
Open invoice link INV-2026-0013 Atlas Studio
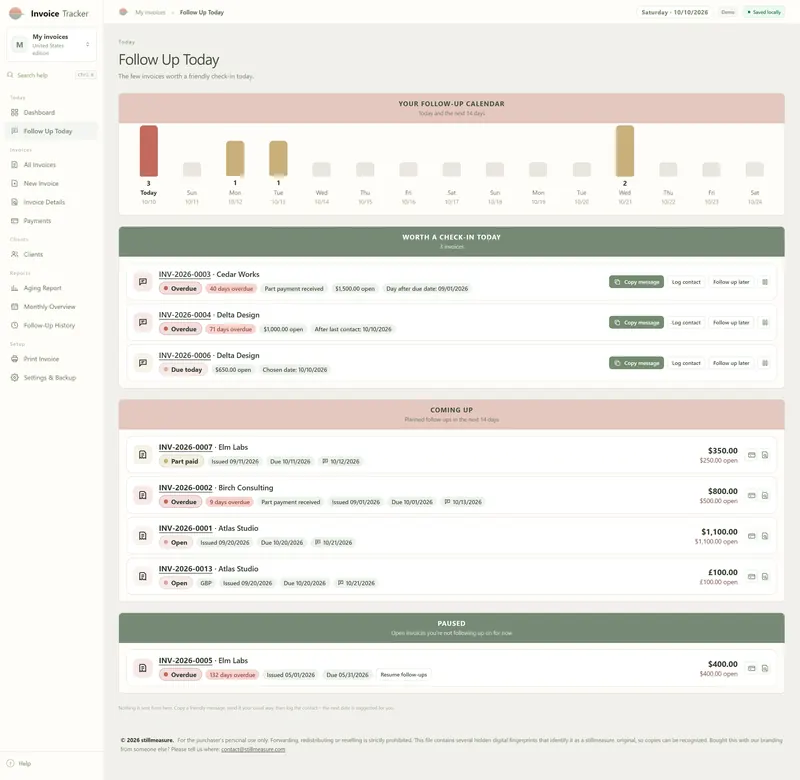click(x=185, y=569)
